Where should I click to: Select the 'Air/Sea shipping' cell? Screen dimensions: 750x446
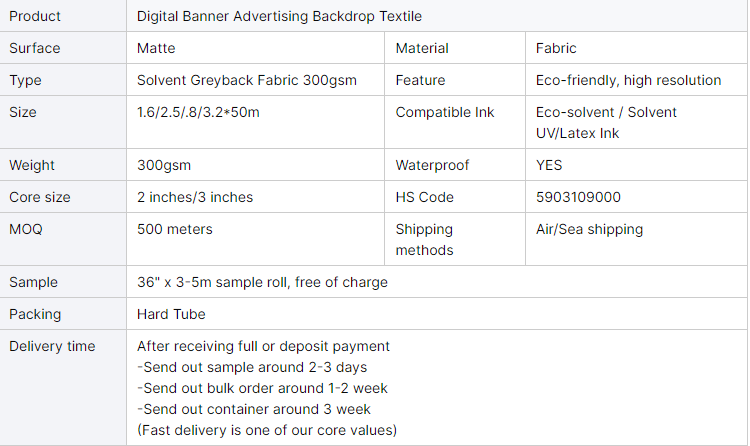tap(589, 229)
